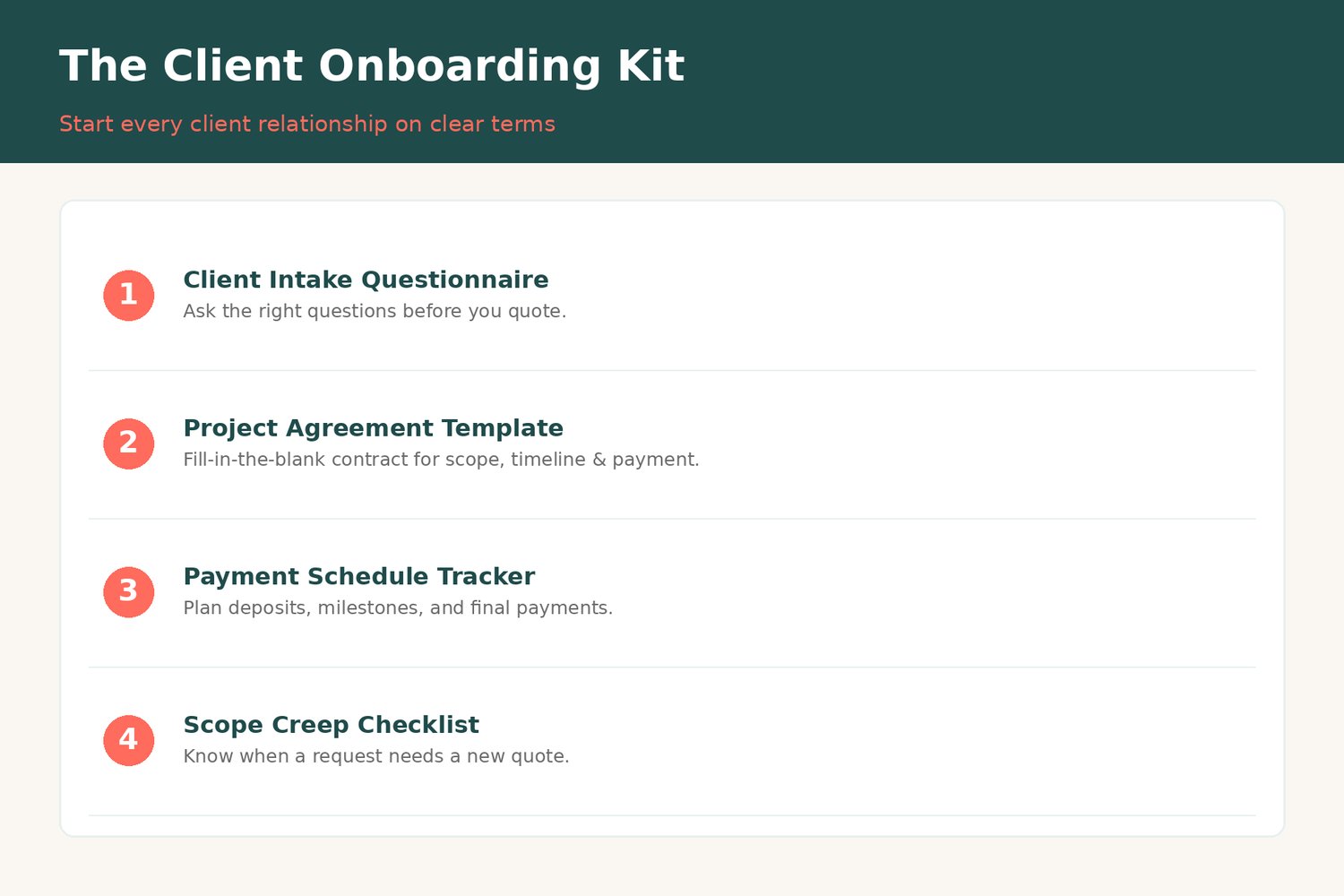Click the subtitle about clear terms
The image size is (1344, 896).
click(x=307, y=124)
